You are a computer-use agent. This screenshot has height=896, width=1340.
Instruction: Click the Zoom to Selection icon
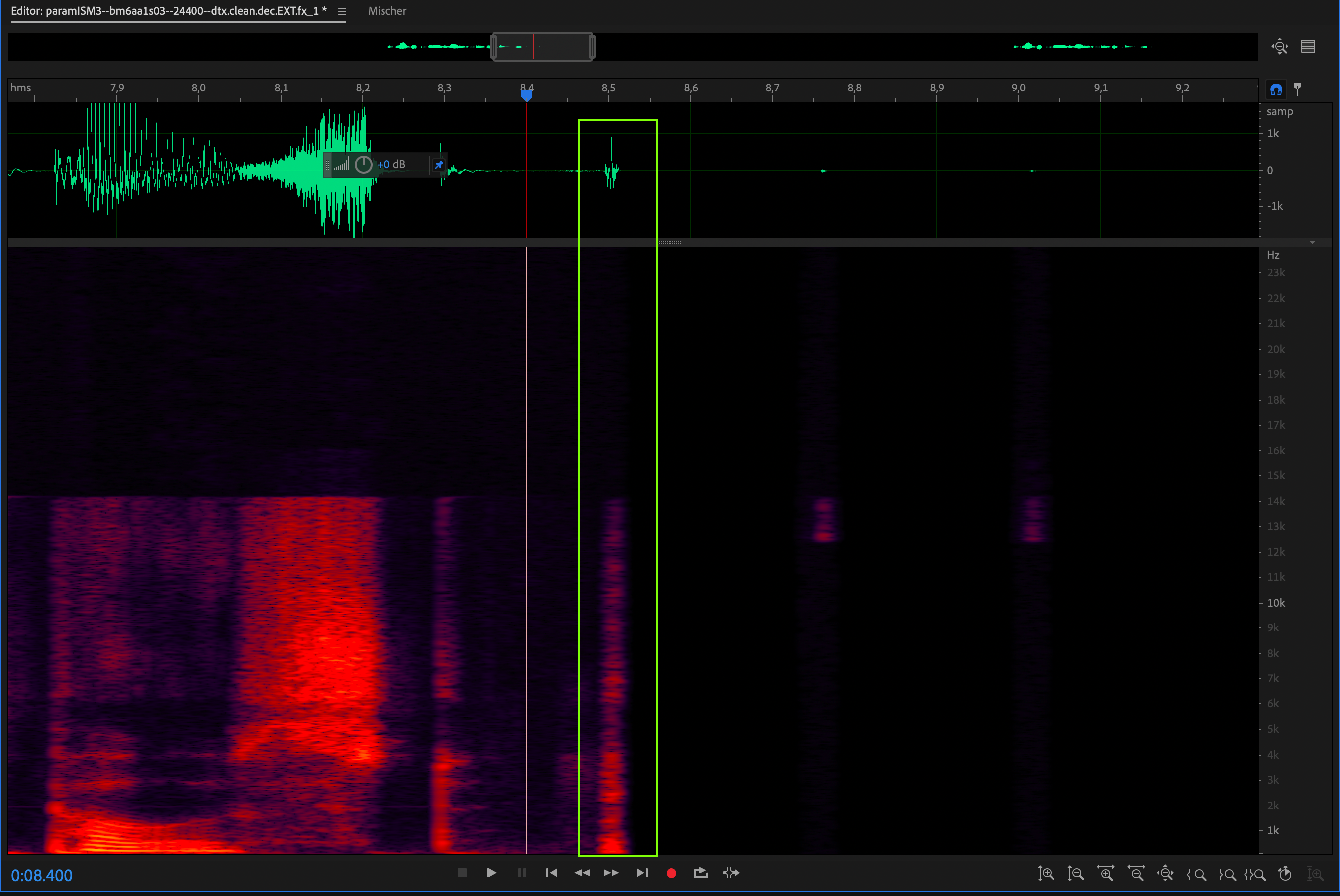[x=1256, y=874]
